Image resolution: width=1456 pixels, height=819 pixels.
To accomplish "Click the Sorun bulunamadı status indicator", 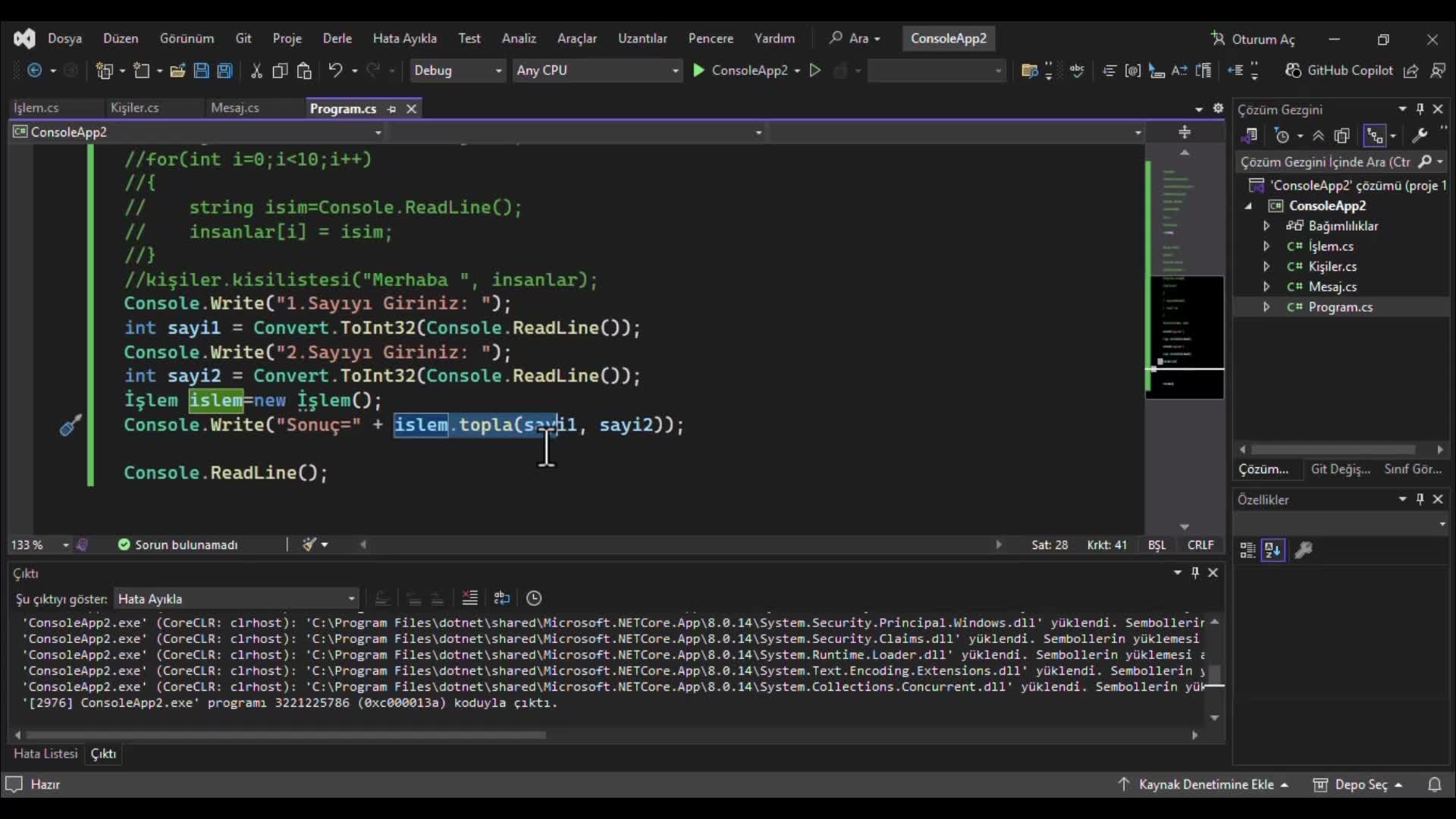I will point(177,544).
